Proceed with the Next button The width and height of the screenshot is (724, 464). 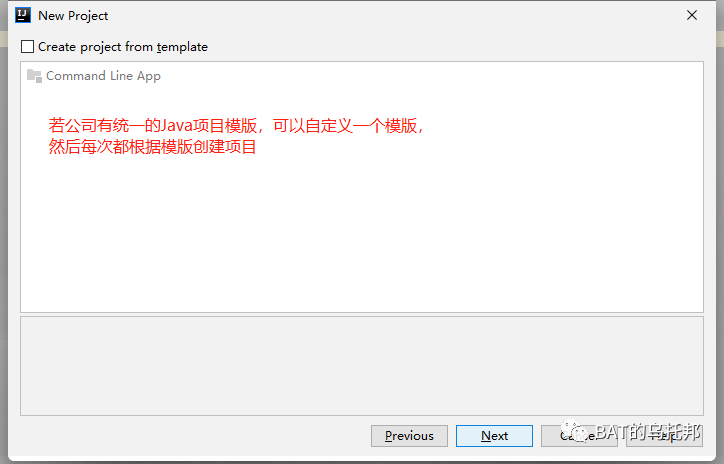(494, 436)
